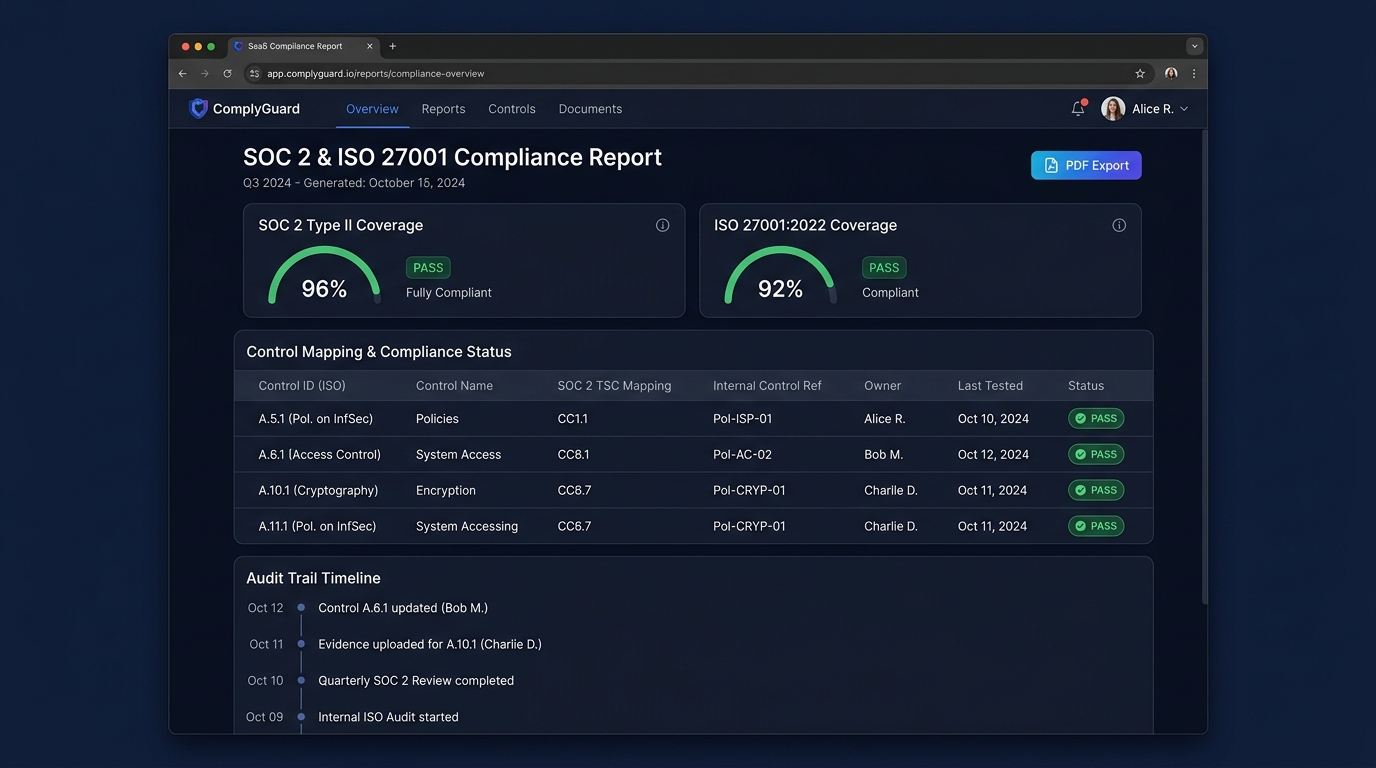
Task: Open the Reports tab
Action: click(443, 108)
